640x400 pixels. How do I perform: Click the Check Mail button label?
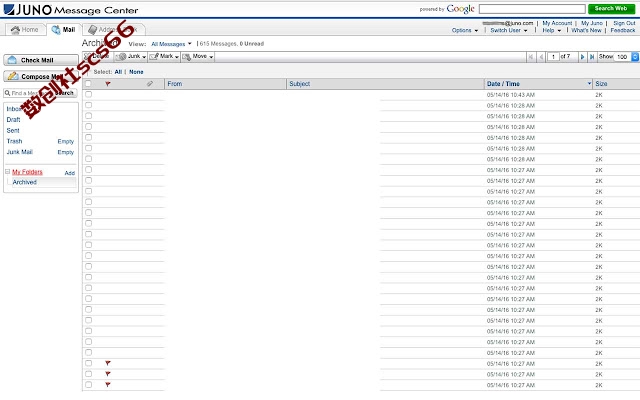(x=37, y=60)
